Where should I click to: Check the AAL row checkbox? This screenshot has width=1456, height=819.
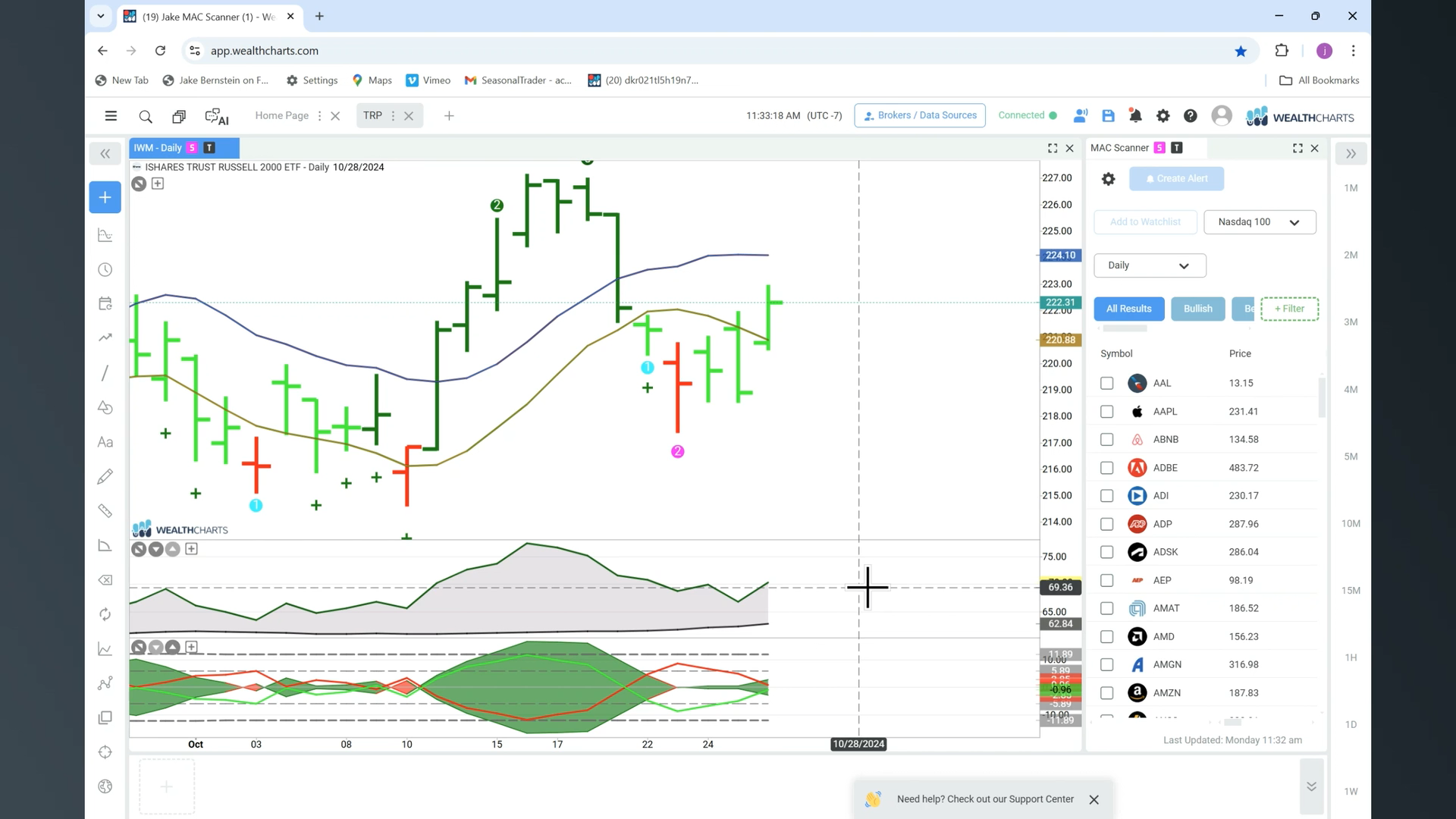pyautogui.click(x=1106, y=384)
